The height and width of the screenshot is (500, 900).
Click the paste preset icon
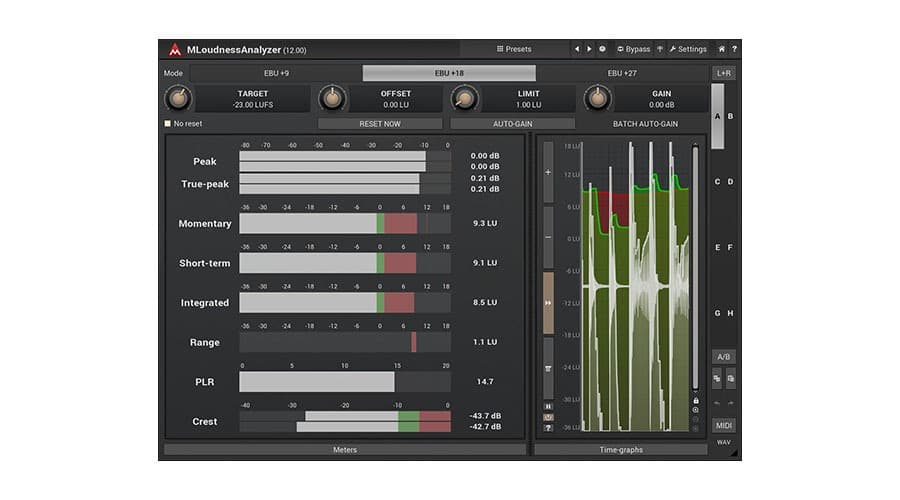tap(731, 379)
